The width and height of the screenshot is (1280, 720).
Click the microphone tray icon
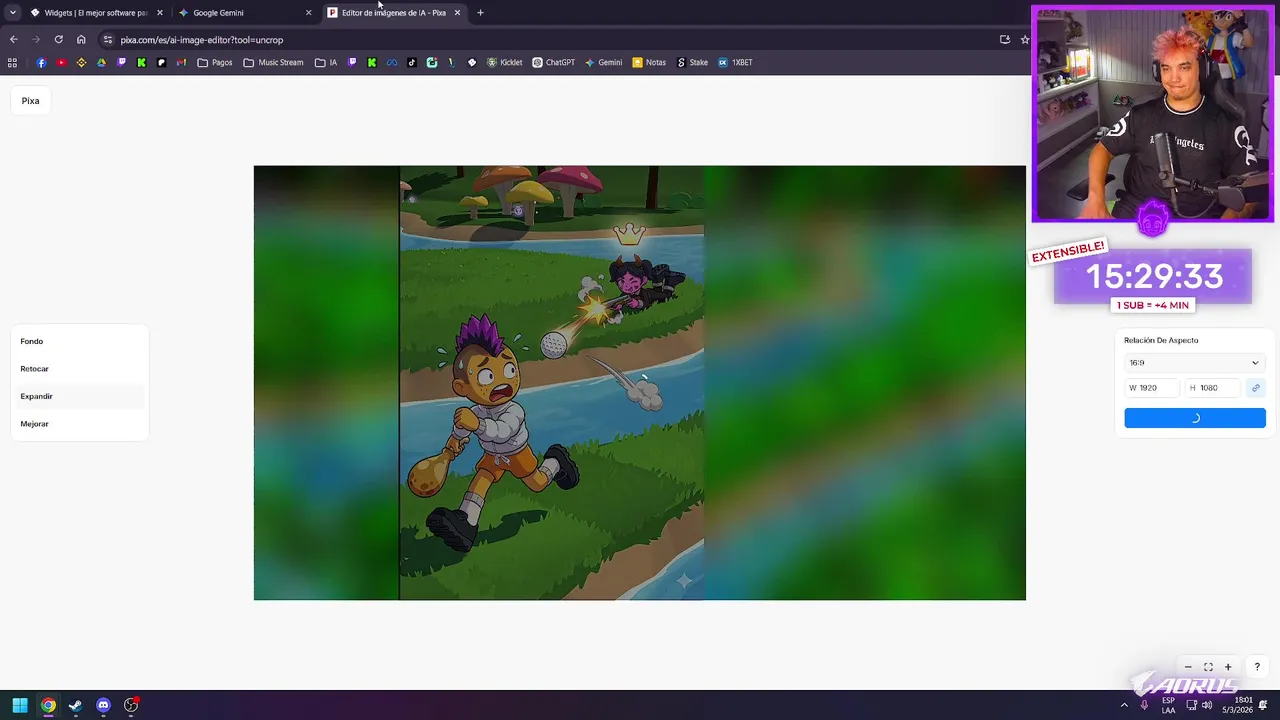click(x=1144, y=705)
